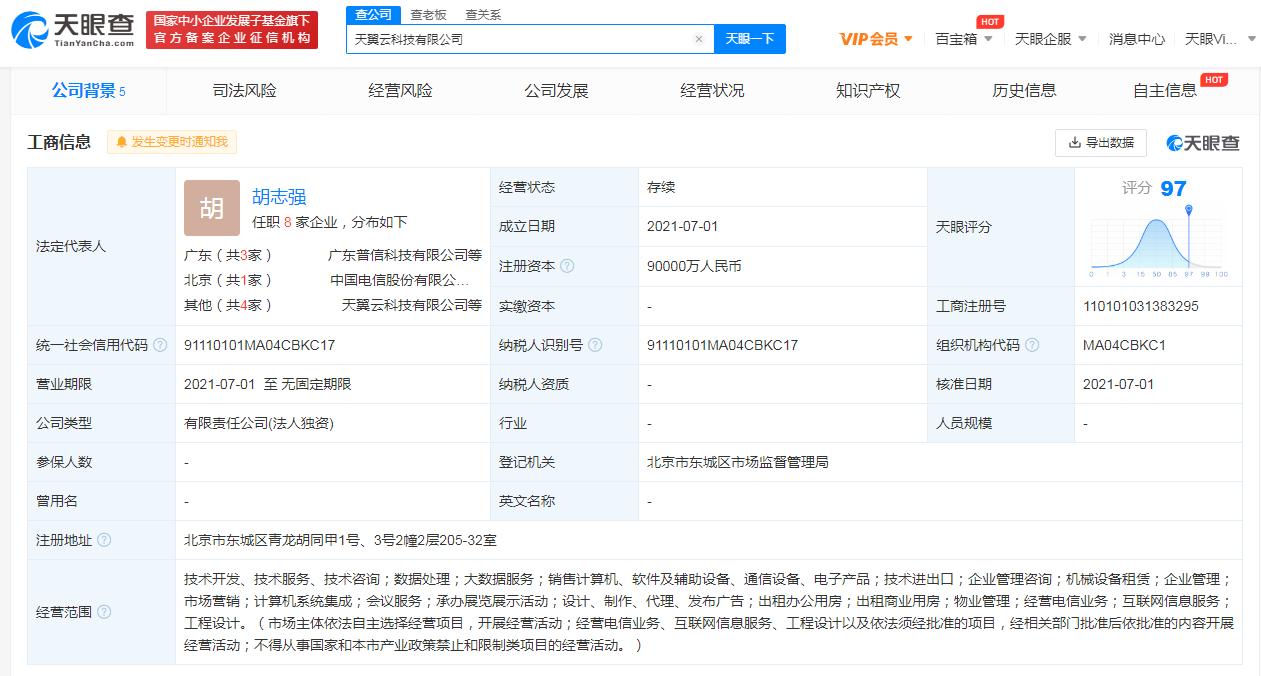Switch to 知识产权 tab
This screenshot has width=1261, height=676.
868,91
